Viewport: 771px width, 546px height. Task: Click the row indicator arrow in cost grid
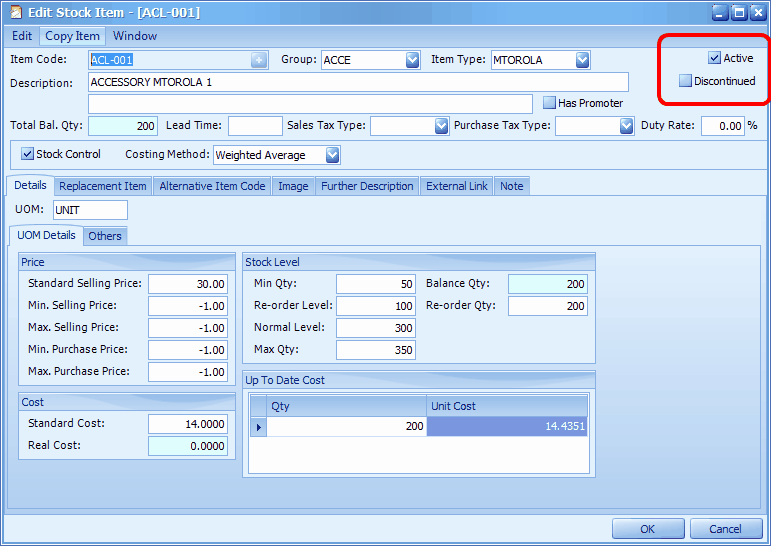258,427
